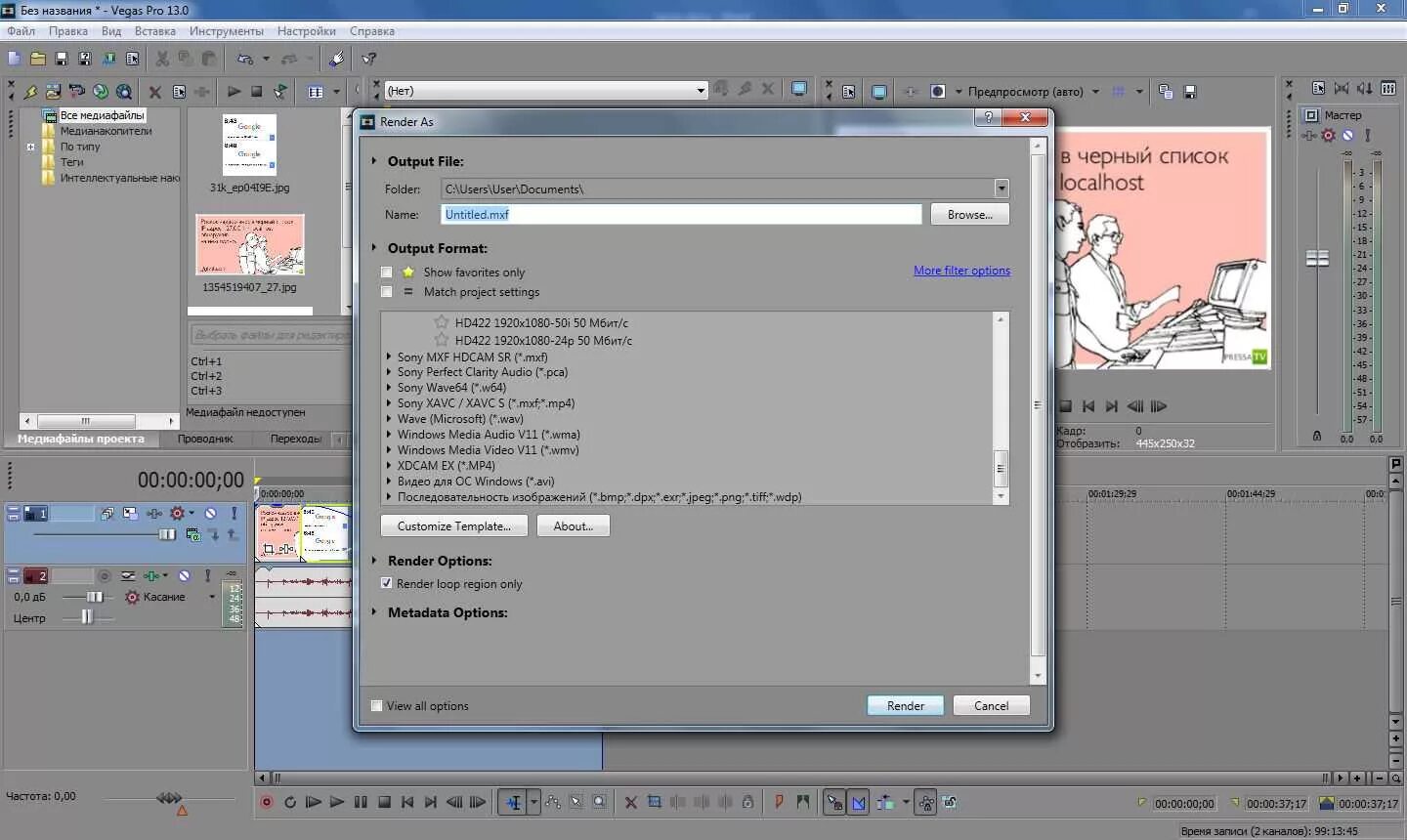
Task: Click Customize Template... button
Action: (x=453, y=525)
